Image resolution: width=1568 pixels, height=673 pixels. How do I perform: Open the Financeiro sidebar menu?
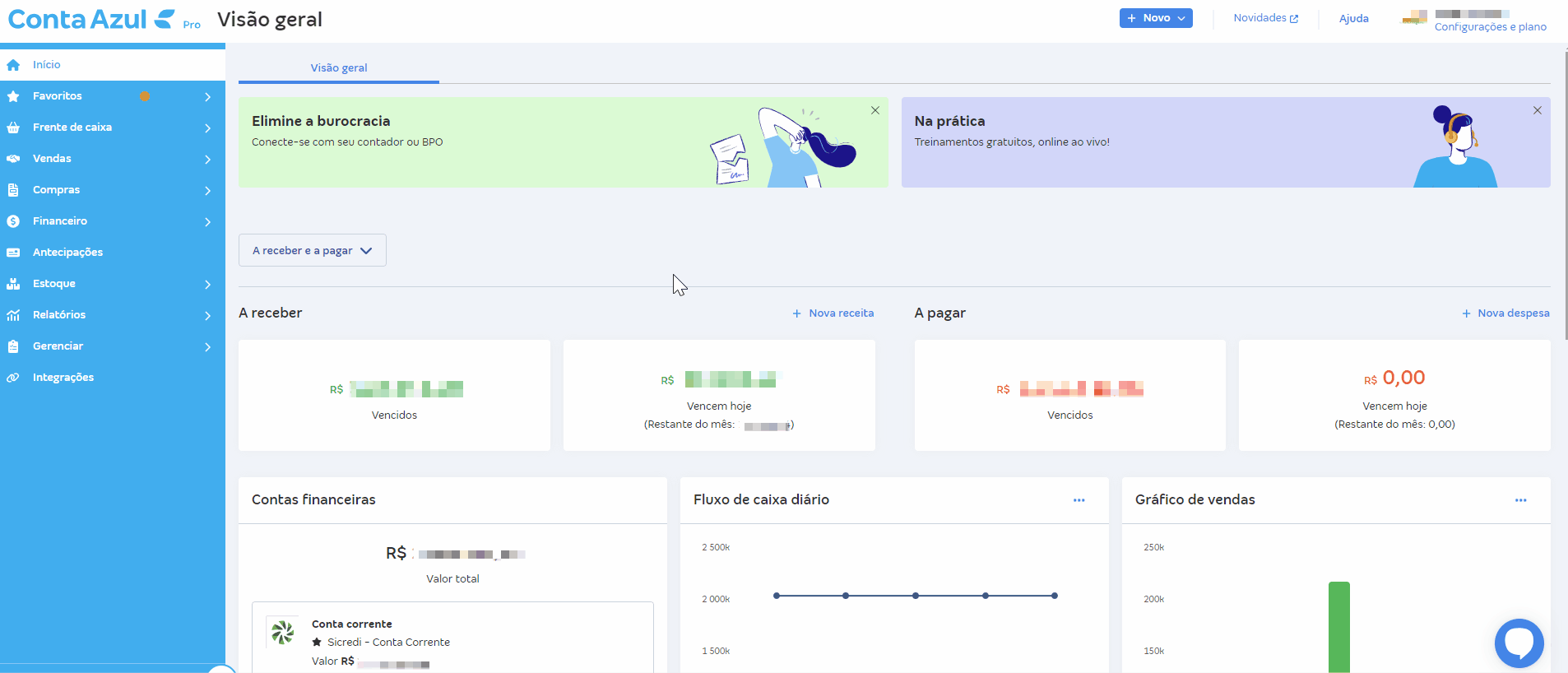coord(113,221)
